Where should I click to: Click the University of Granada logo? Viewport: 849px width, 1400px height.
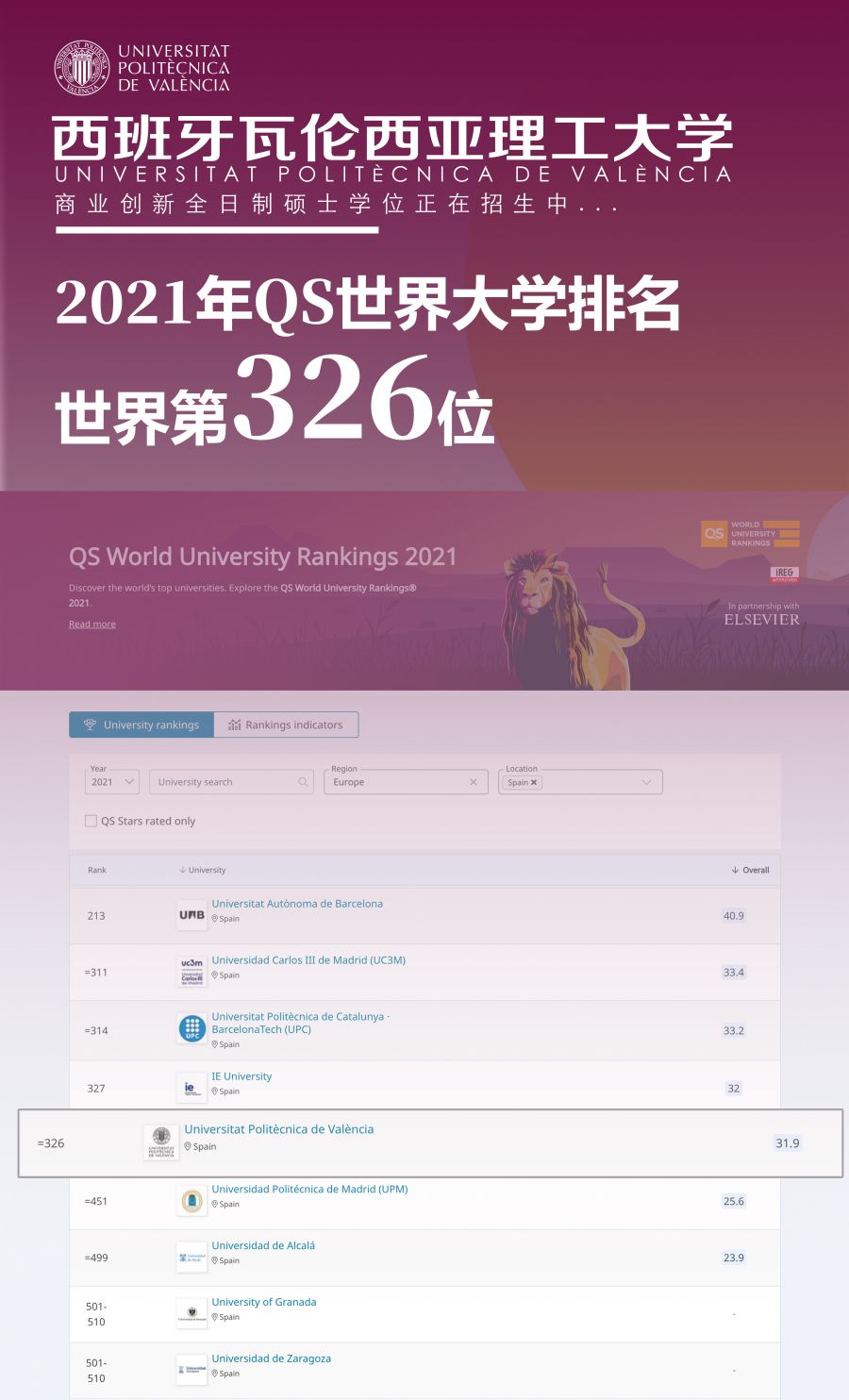[191, 1313]
